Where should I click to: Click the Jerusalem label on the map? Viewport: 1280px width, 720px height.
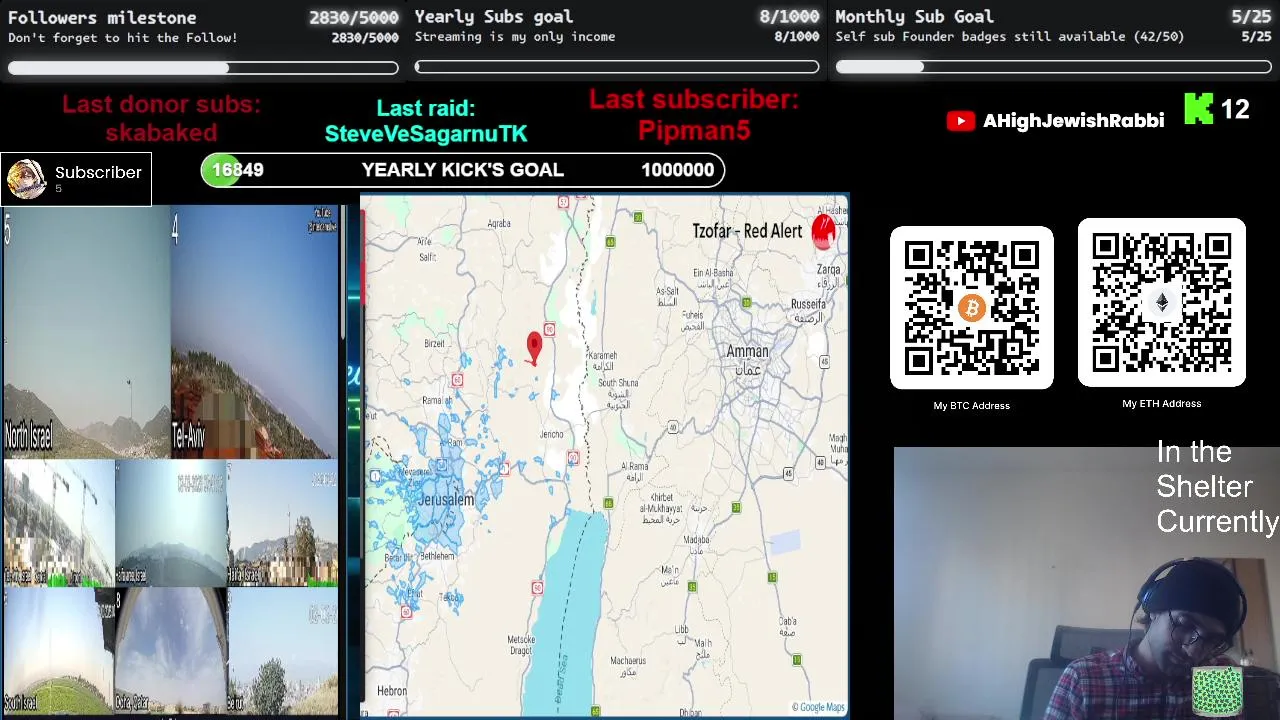tap(447, 499)
